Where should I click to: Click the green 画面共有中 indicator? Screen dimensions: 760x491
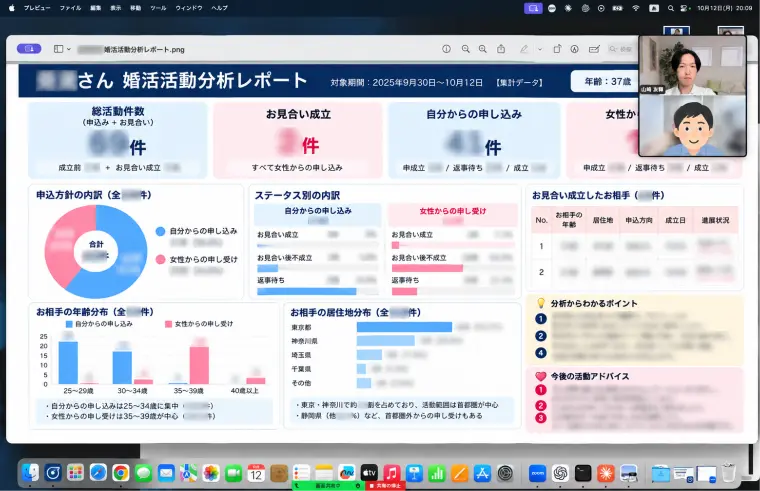[x=328, y=486]
